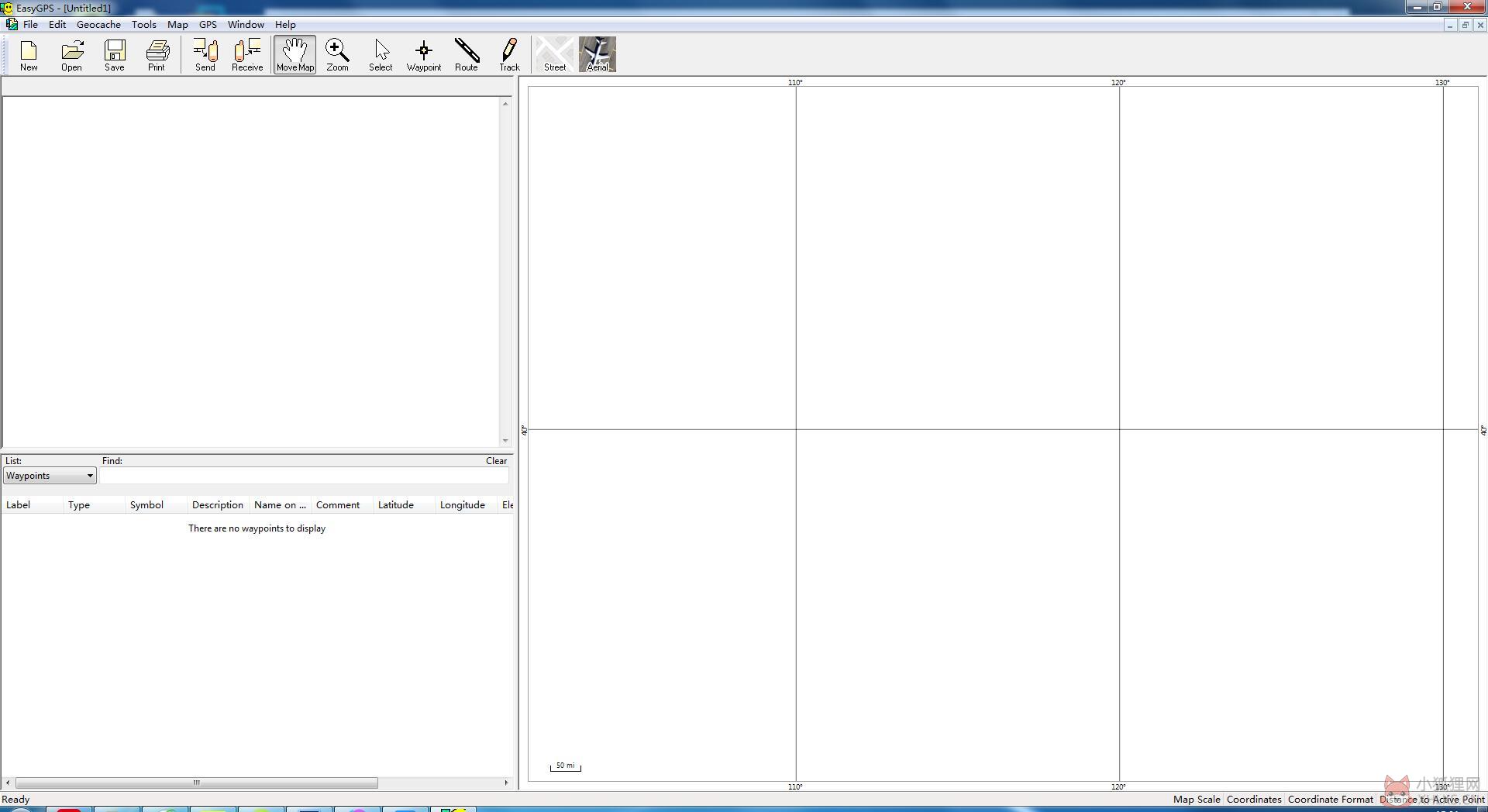Switch to Aerial imagery view
Viewport: 1488px width, 812px height.
click(x=598, y=54)
